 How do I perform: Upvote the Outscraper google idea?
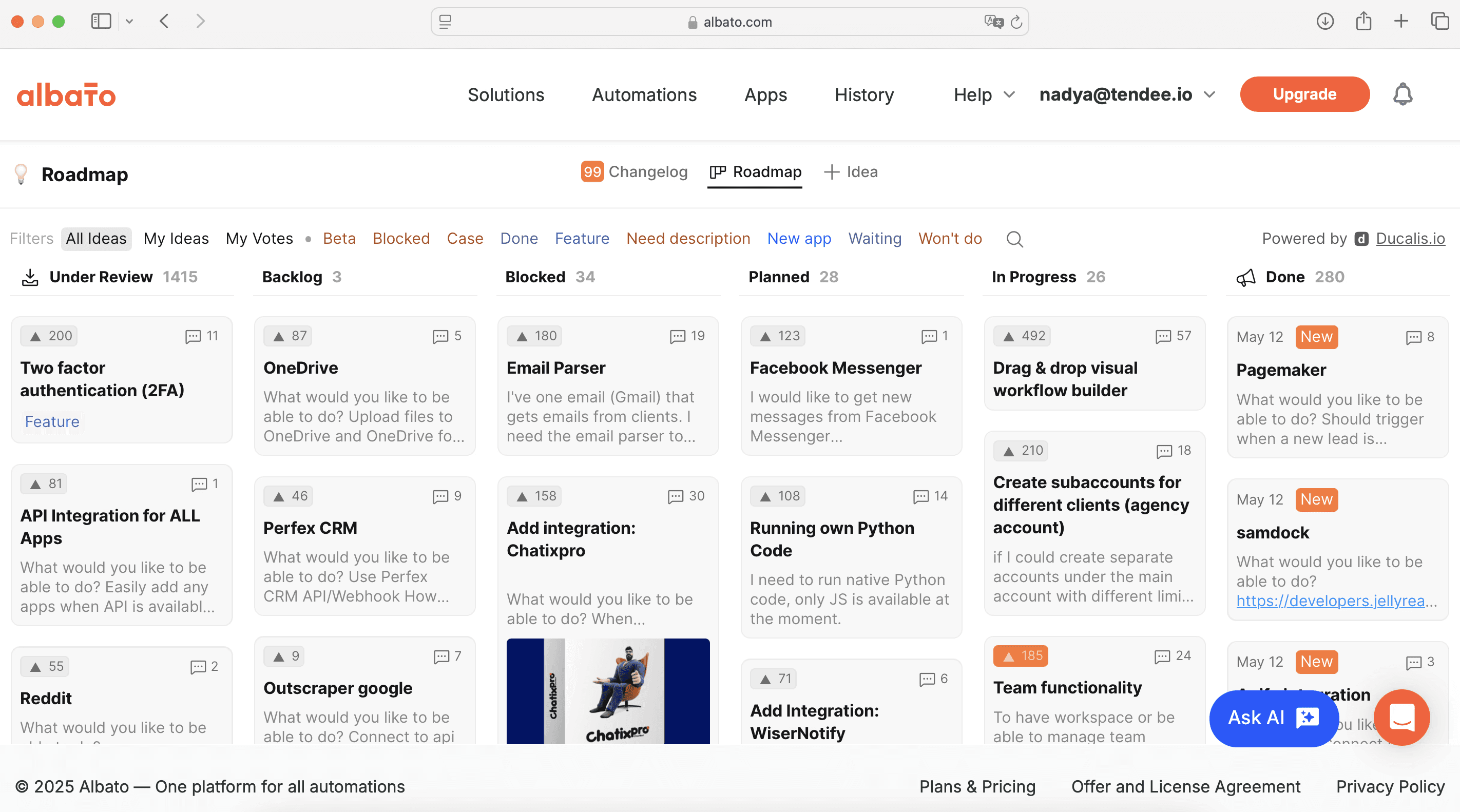pyautogui.click(x=284, y=656)
